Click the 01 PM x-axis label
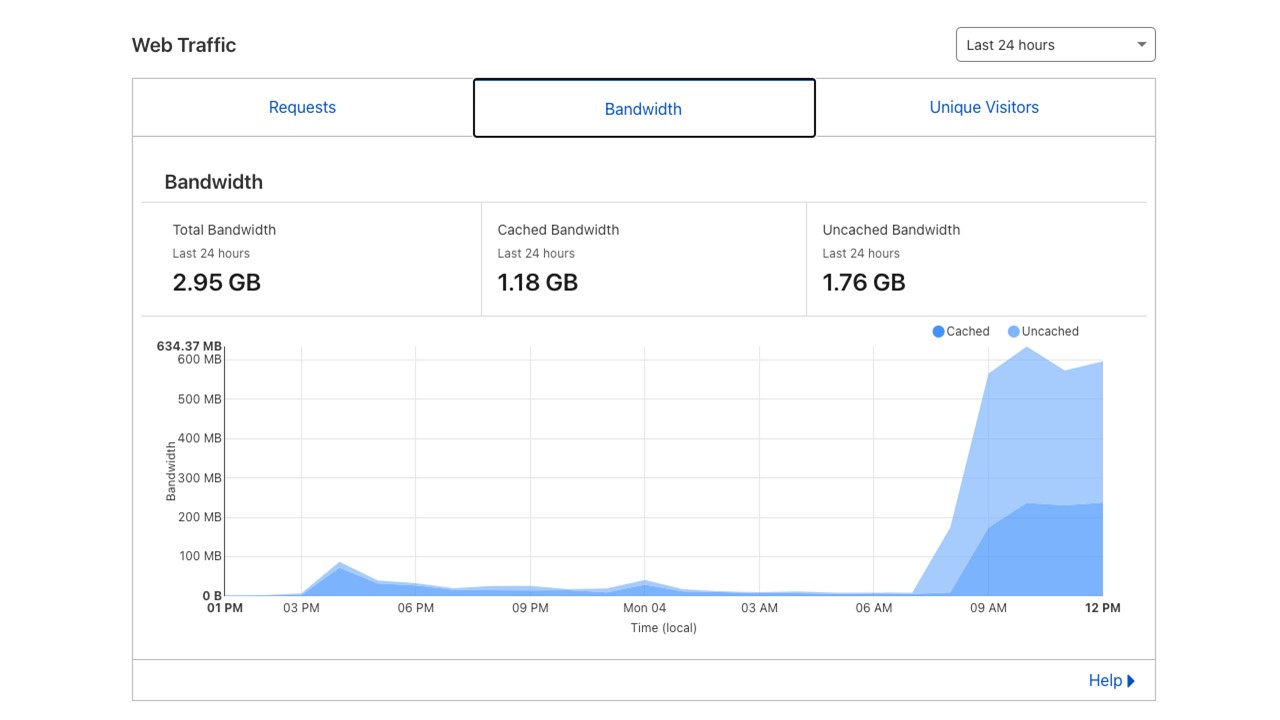Screen dimensions: 1280x720 tap(225, 608)
